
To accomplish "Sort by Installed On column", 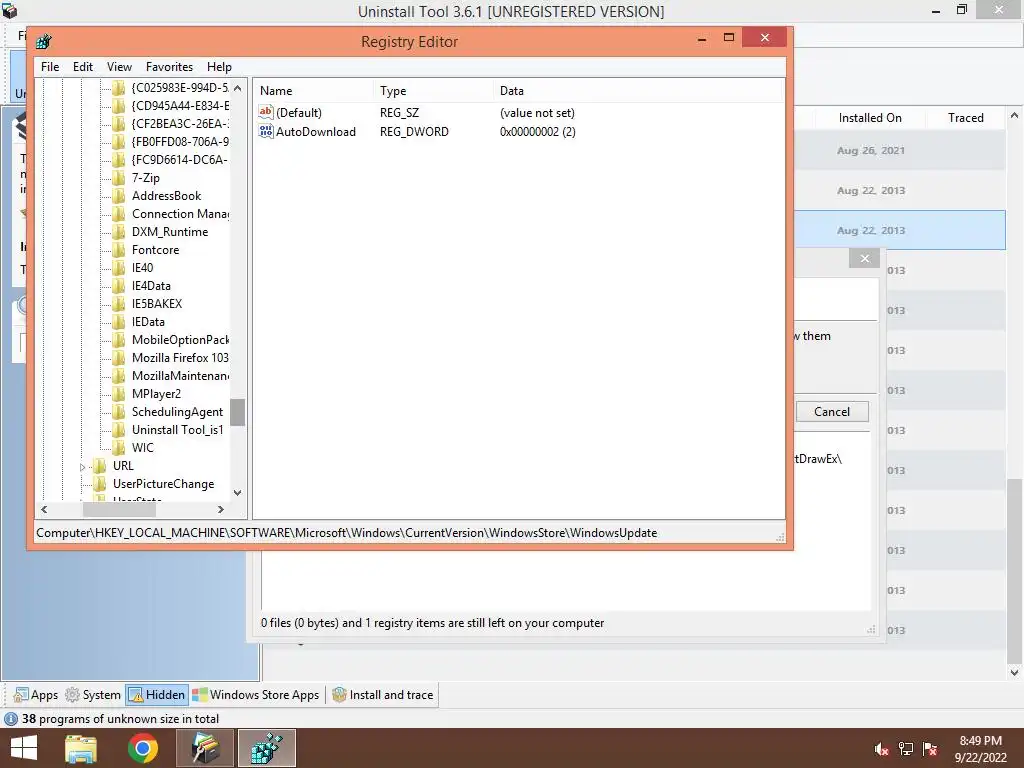I will (x=870, y=118).
